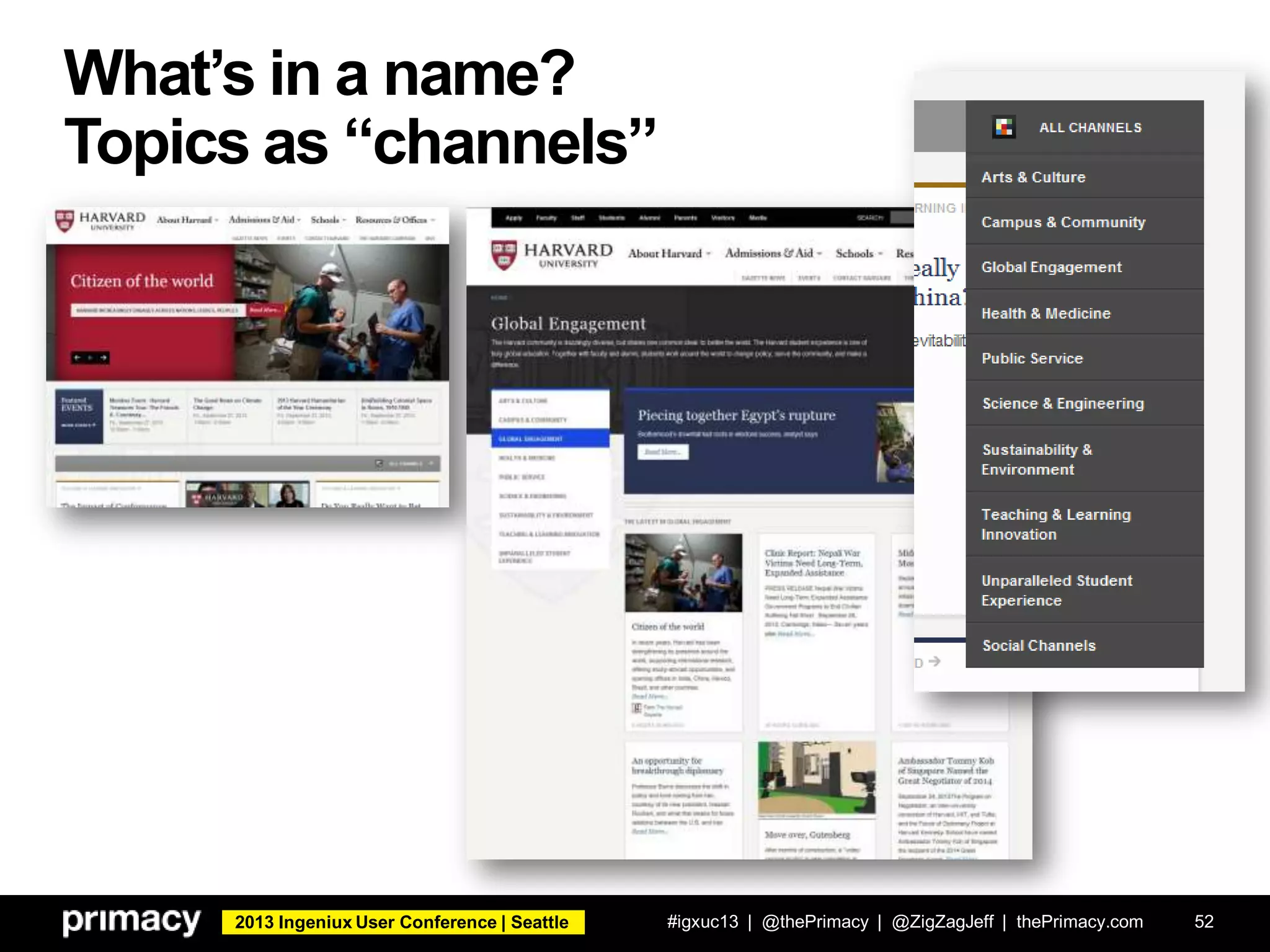Select Arts & Culture channel

click(x=1033, y=177)
